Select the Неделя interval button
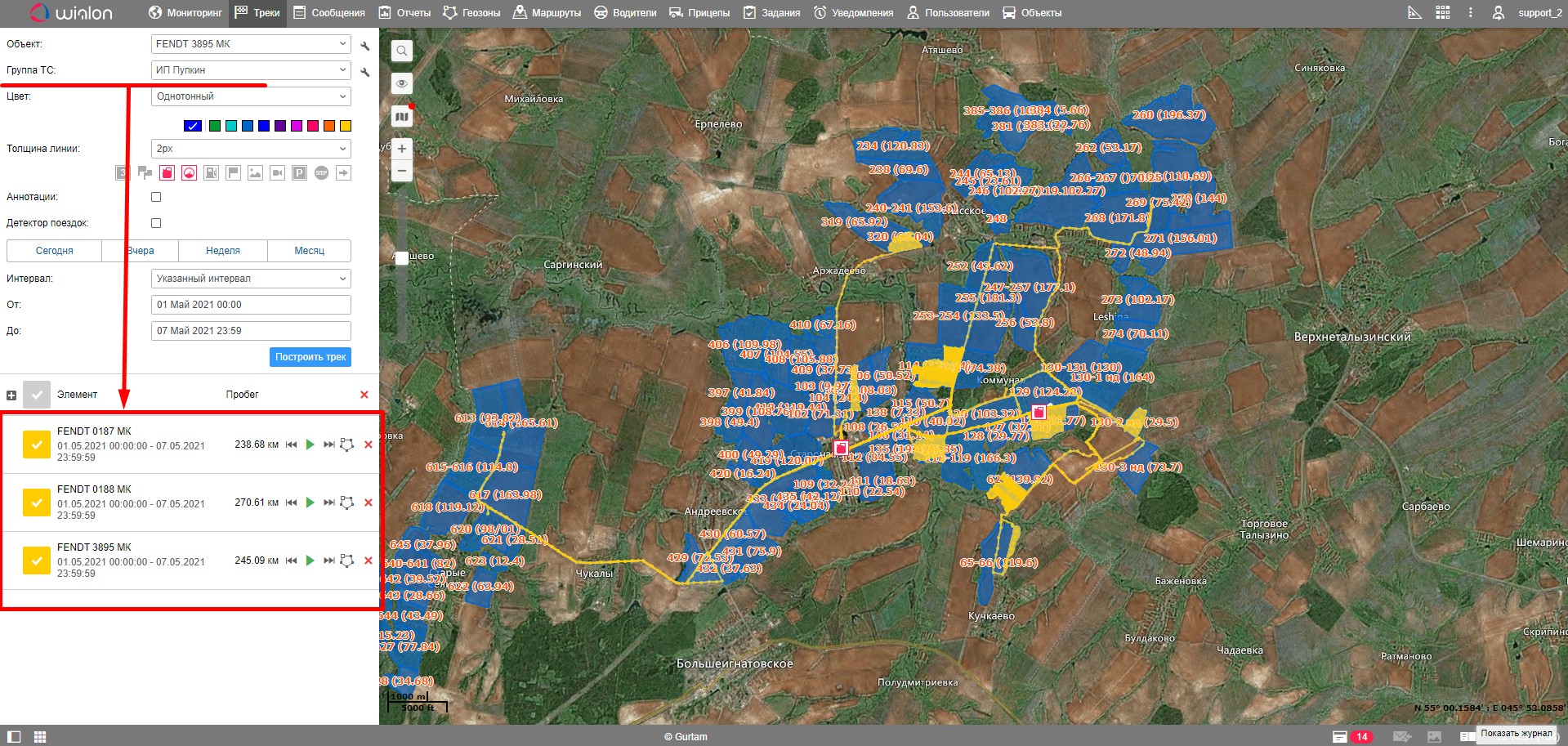1568x746 pixels. point(223,251)
